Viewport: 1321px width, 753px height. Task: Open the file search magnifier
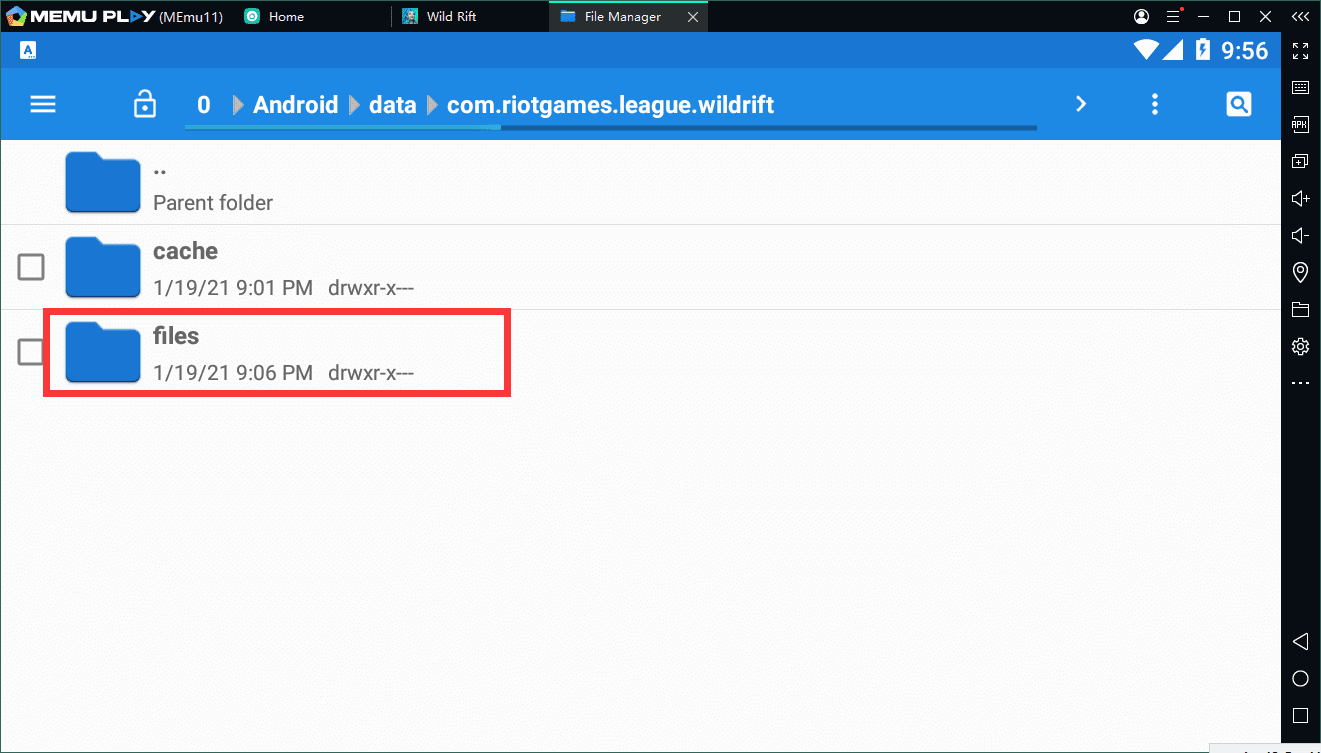click(1238, 104)
